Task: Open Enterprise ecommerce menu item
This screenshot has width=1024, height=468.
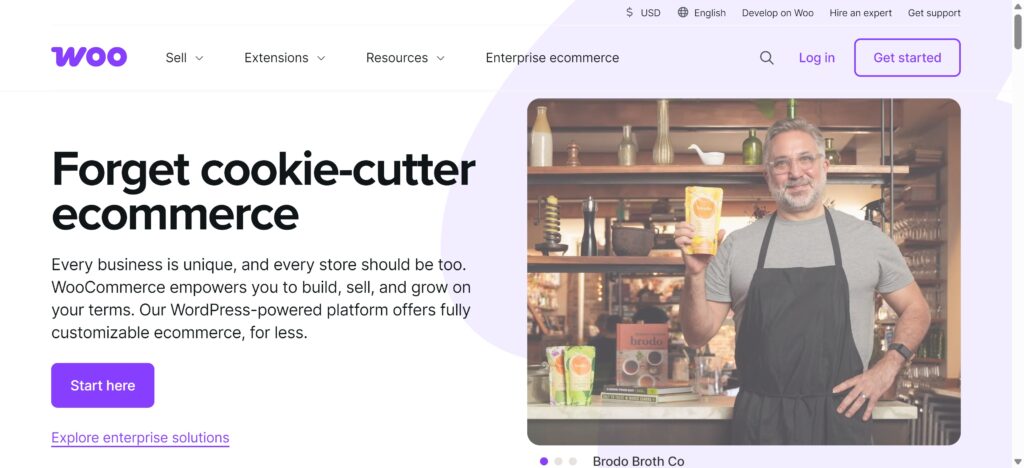Action: point(552,58)
